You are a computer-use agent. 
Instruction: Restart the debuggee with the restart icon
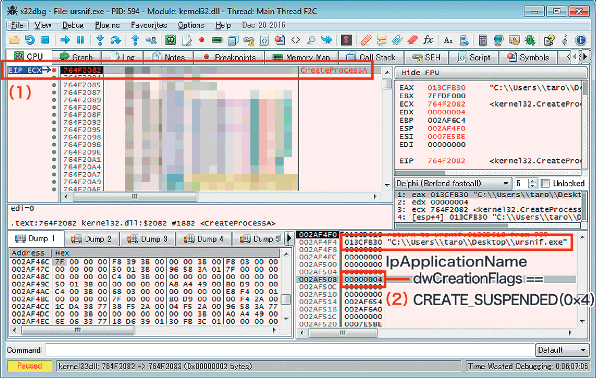(x=30, y=40)
